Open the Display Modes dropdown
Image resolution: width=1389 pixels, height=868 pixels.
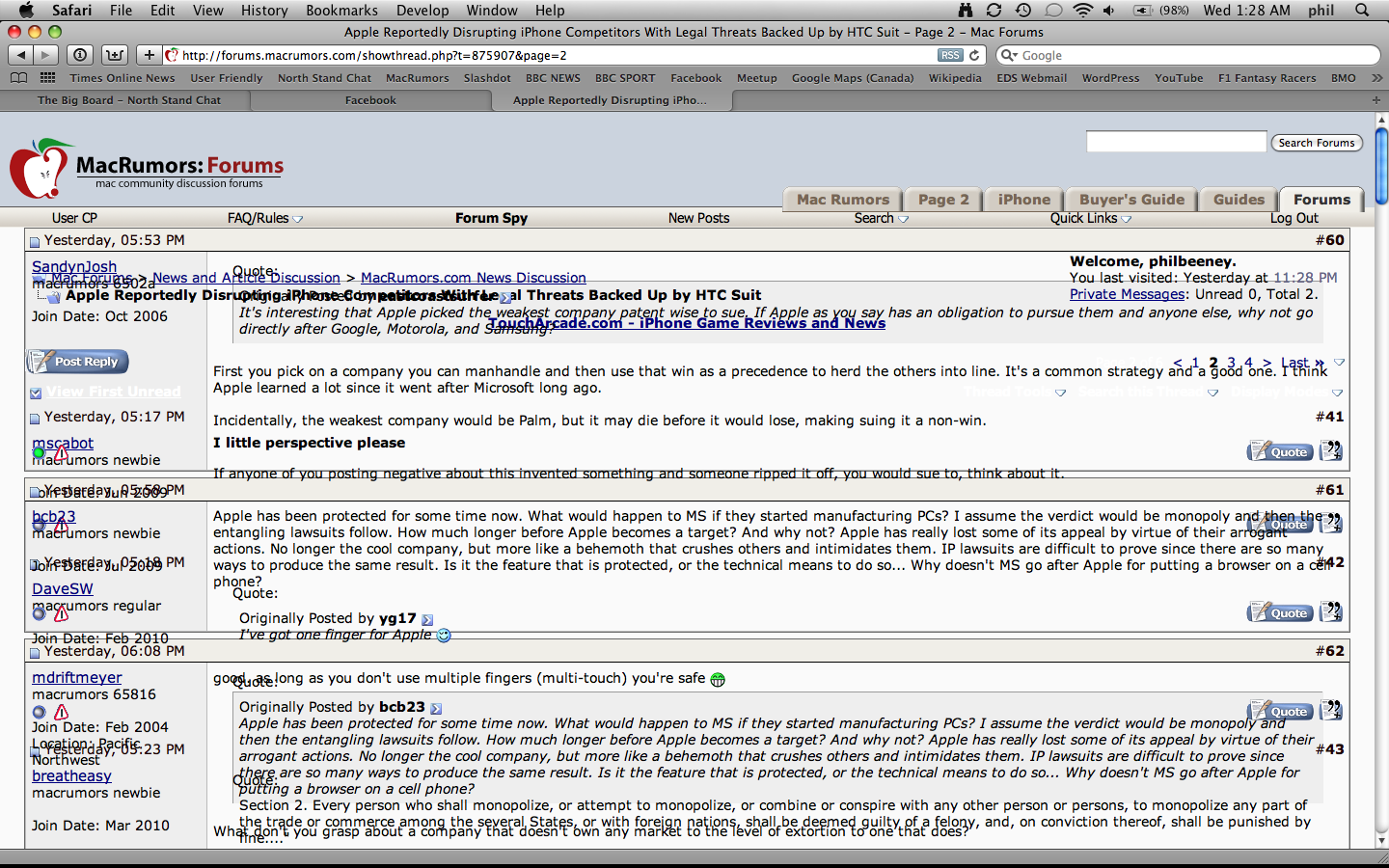pos(1337,393)
